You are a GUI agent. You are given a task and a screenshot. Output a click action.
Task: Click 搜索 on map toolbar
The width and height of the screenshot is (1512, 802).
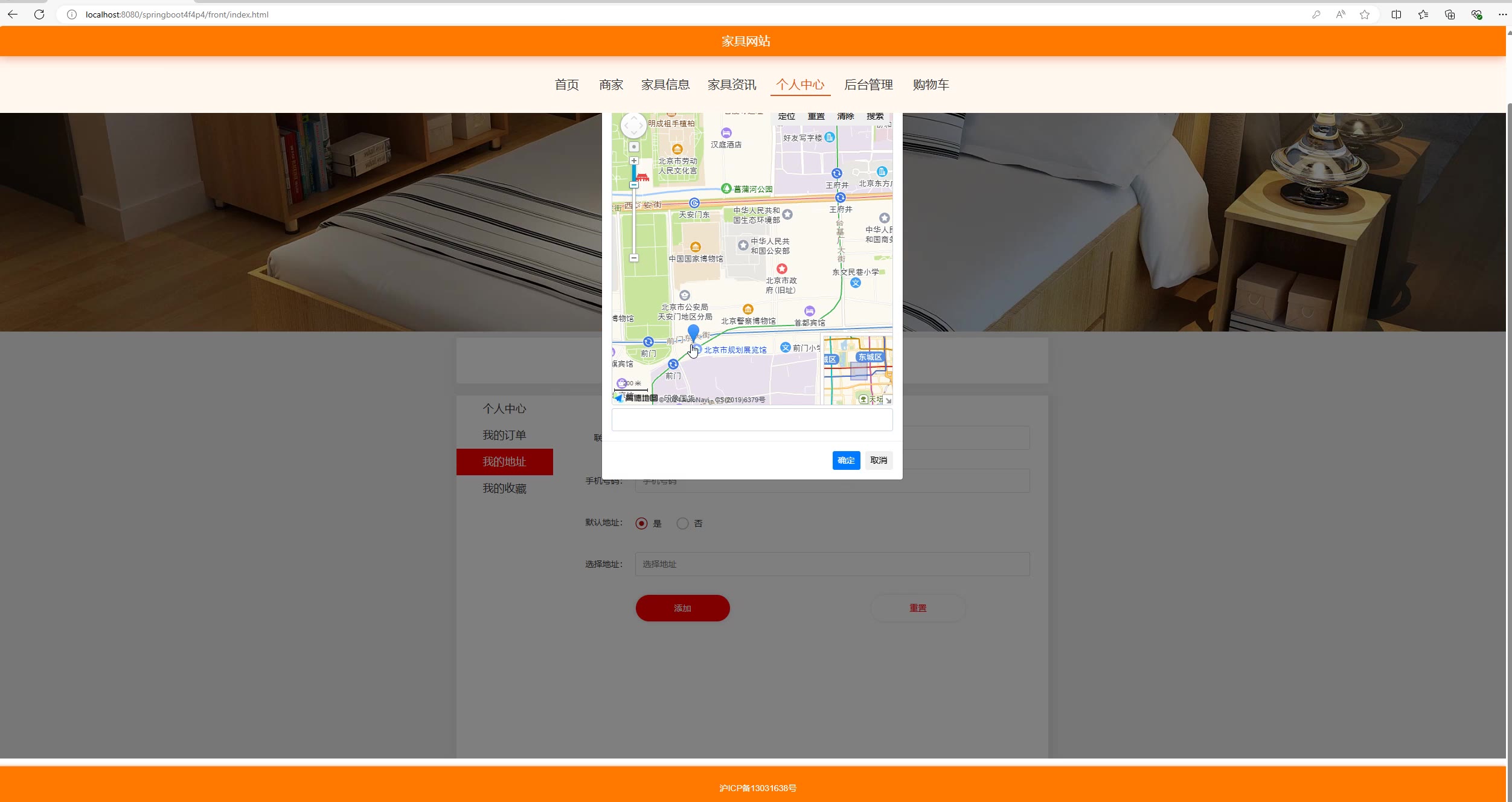coord(876,117)
